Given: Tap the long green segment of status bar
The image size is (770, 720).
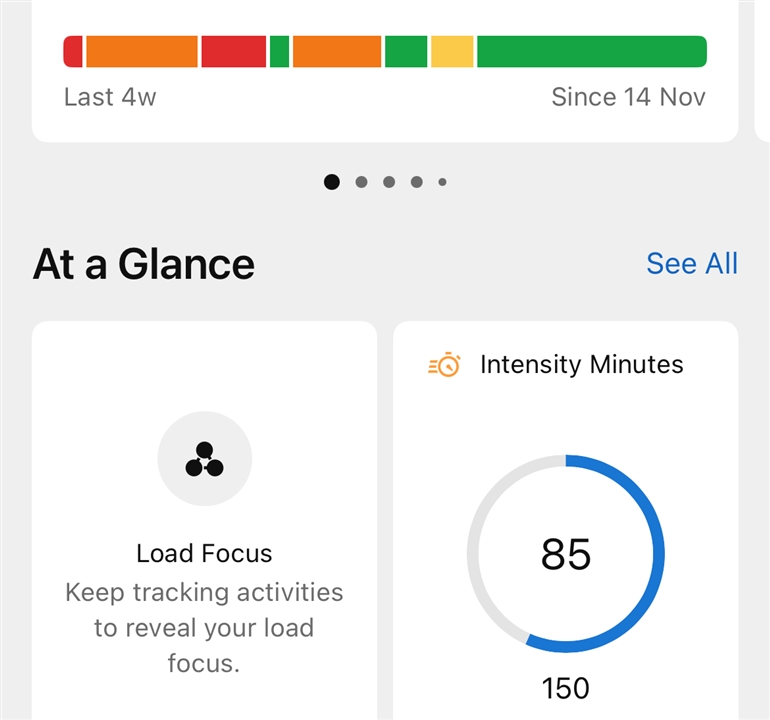Looking at the screenshot, I should tap(592, 51).
